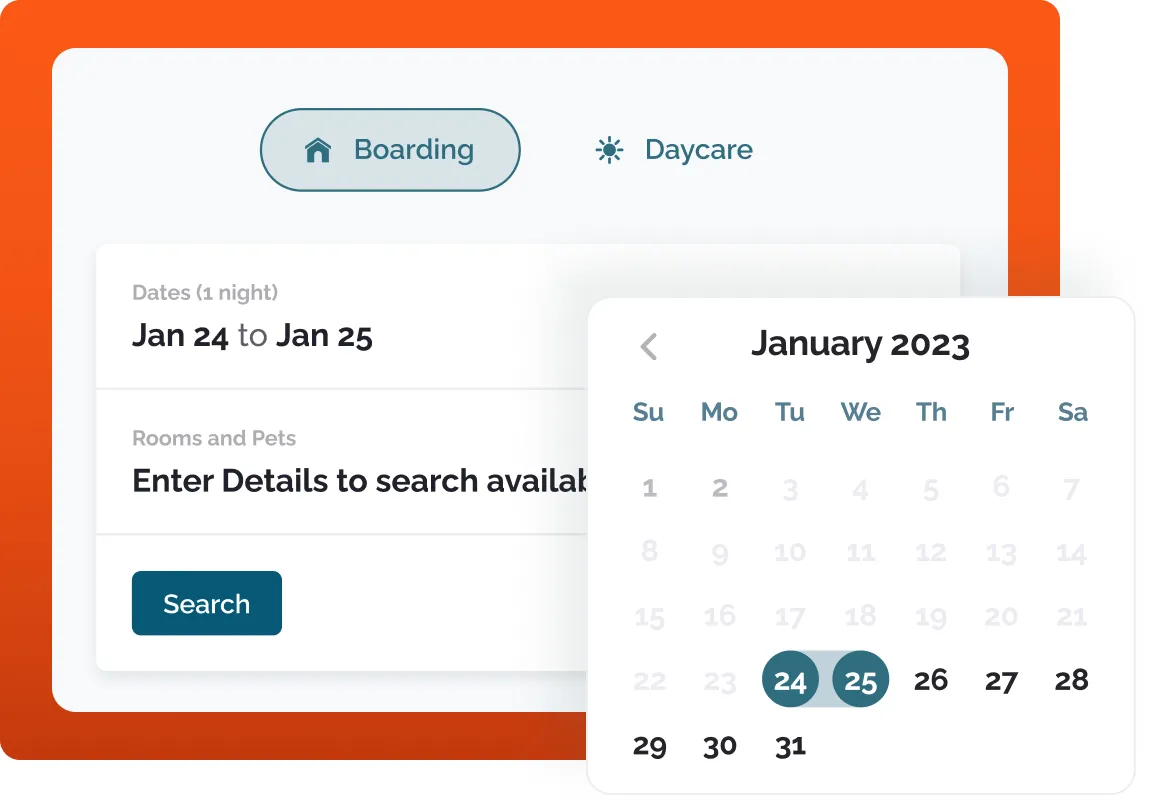
Task: Click the back chevron on the calendar
Action: click(x=649, y=346)
